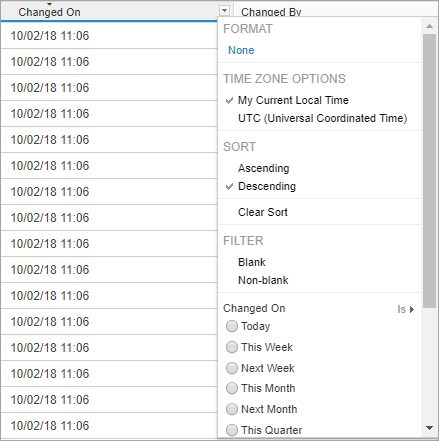
Task: Choose UTC (Universal Coordinated Time)
Action: pos(322,118)
